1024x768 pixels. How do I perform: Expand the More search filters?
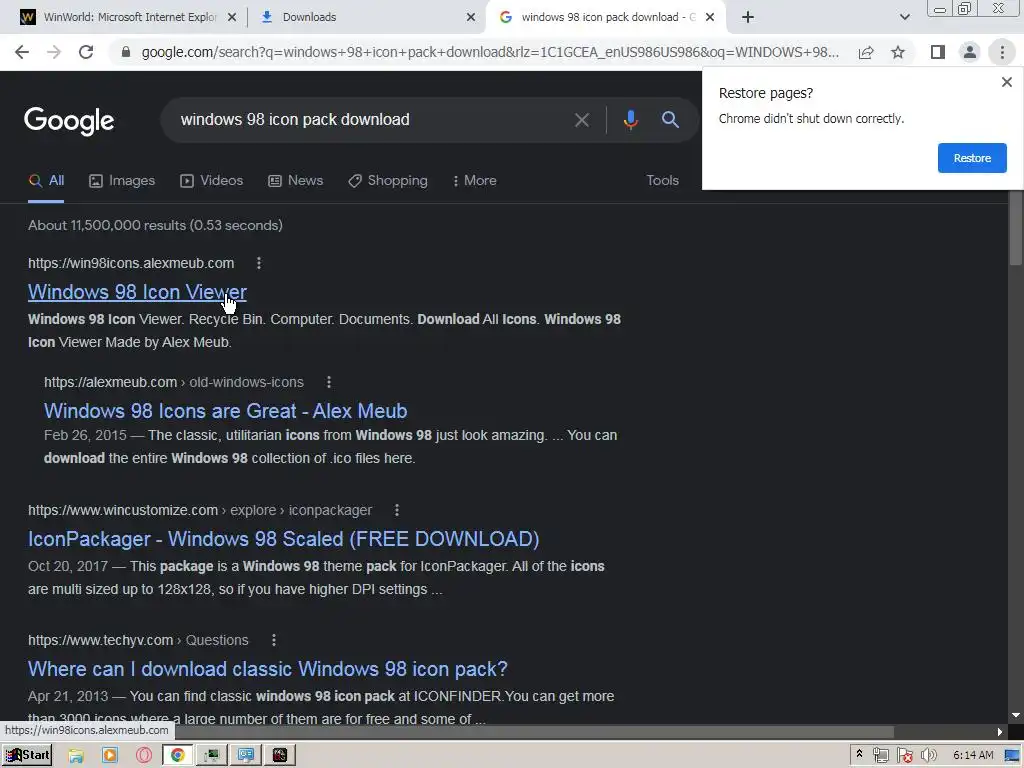coord(475,181)
